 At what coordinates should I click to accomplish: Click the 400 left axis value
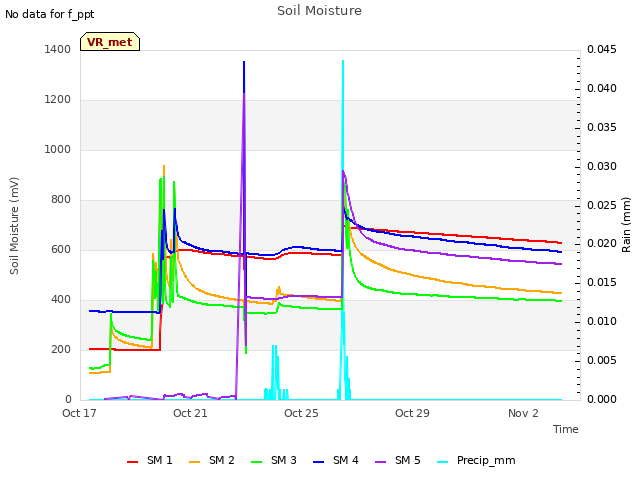61,300
